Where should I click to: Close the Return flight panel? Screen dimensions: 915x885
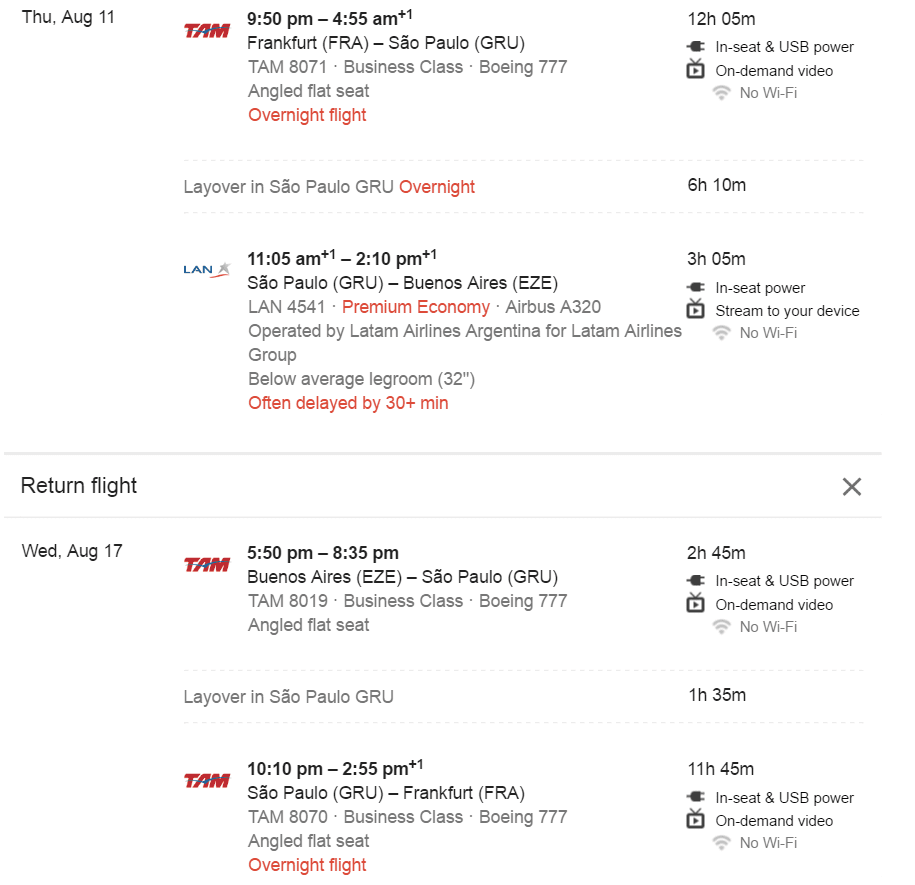click(851, 486)
